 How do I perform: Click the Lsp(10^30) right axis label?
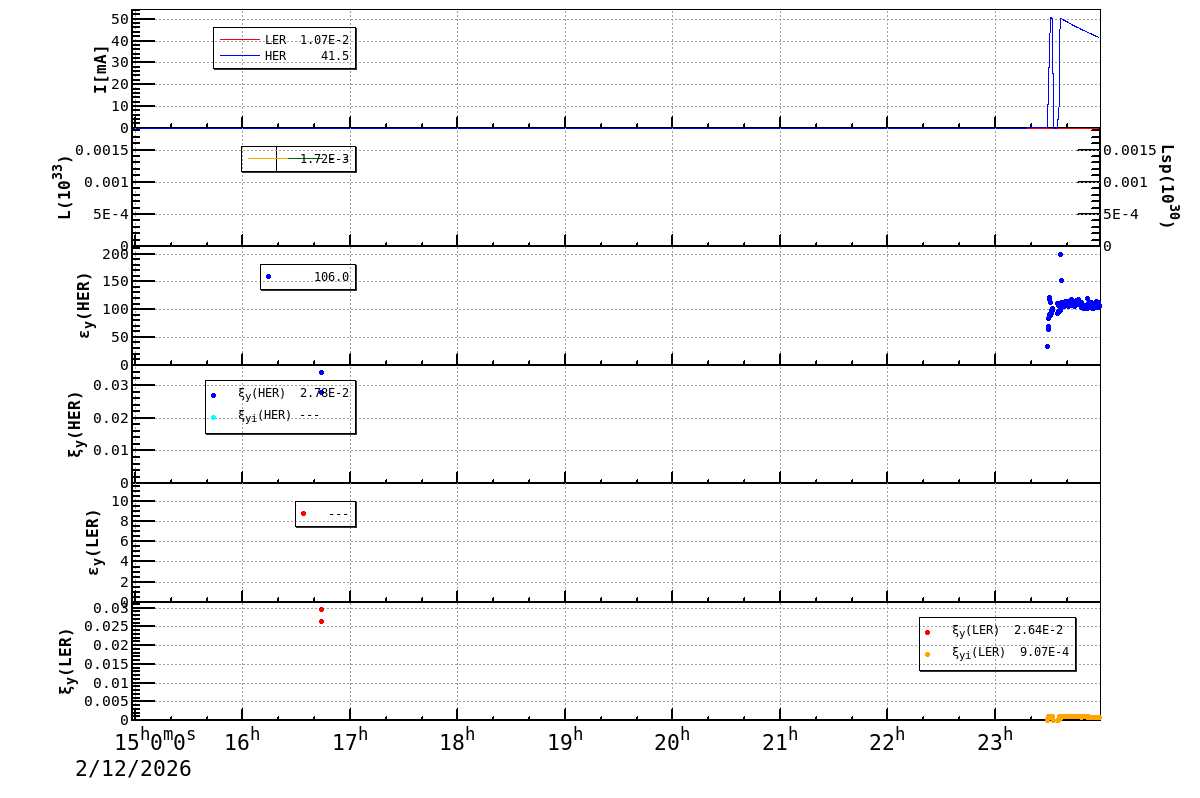pos(1167,187)
